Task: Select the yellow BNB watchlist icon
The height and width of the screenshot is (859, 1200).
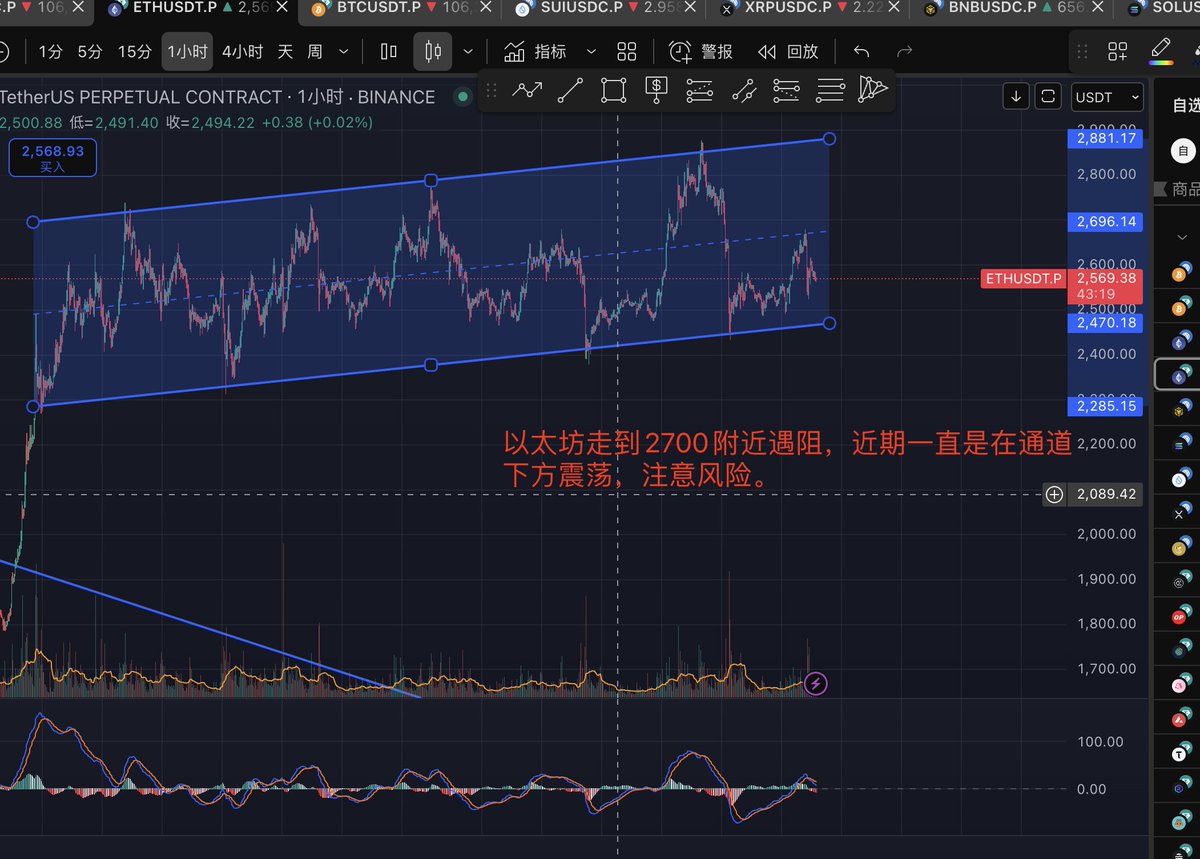Action: [x=1183, y=409]
